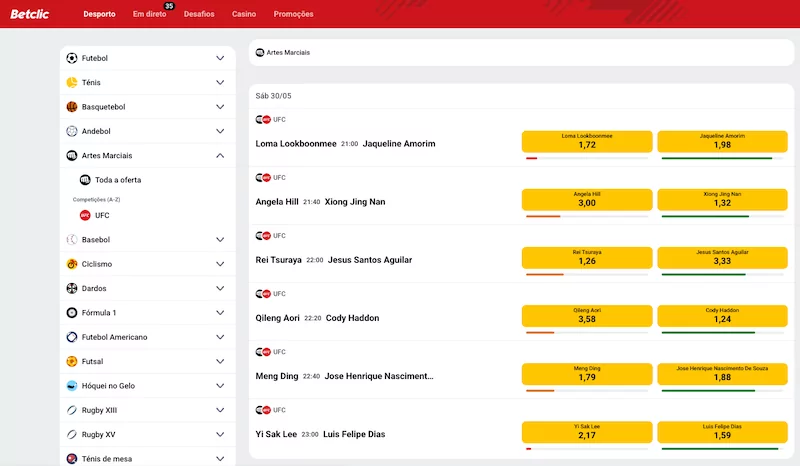Open Loma Lookboonmee vs Jaqueline Amorim match
800x466 pixels.
[345, 144]
